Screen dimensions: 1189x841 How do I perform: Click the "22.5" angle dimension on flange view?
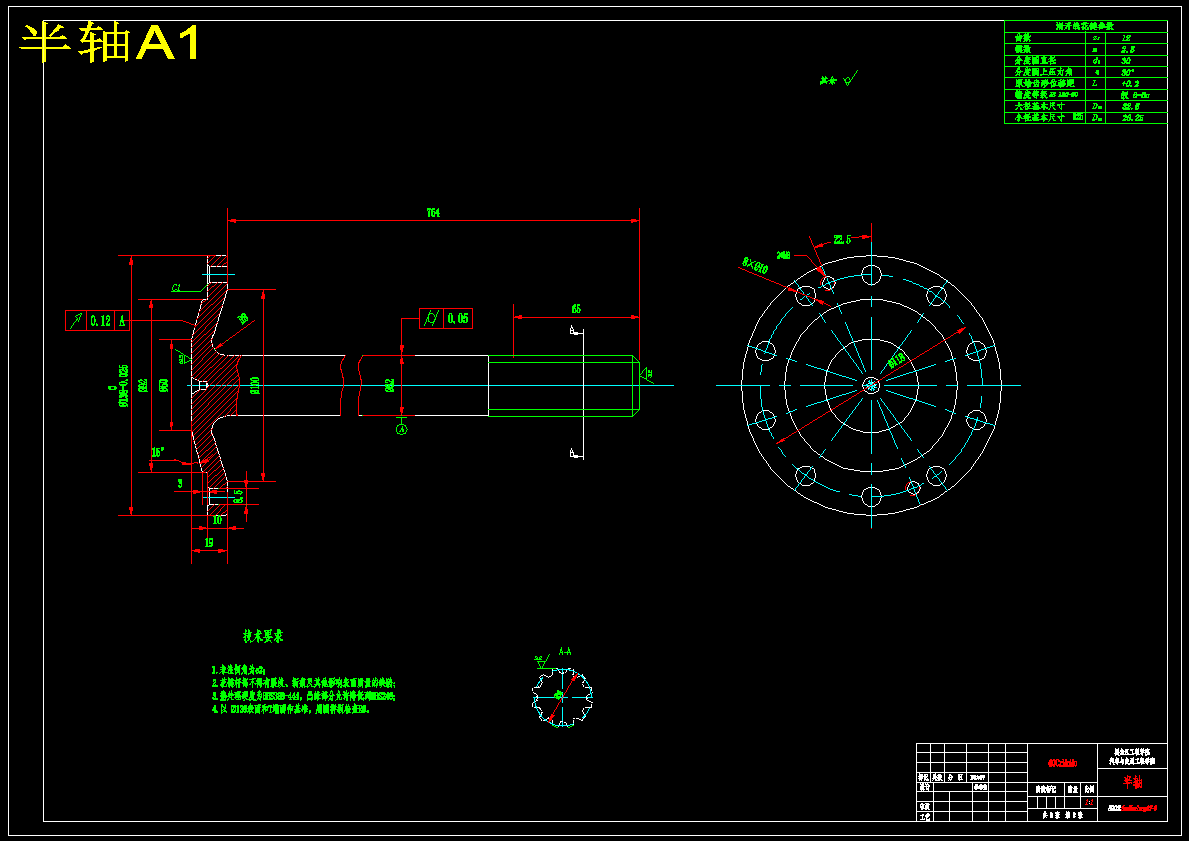[x=842, y=240]
